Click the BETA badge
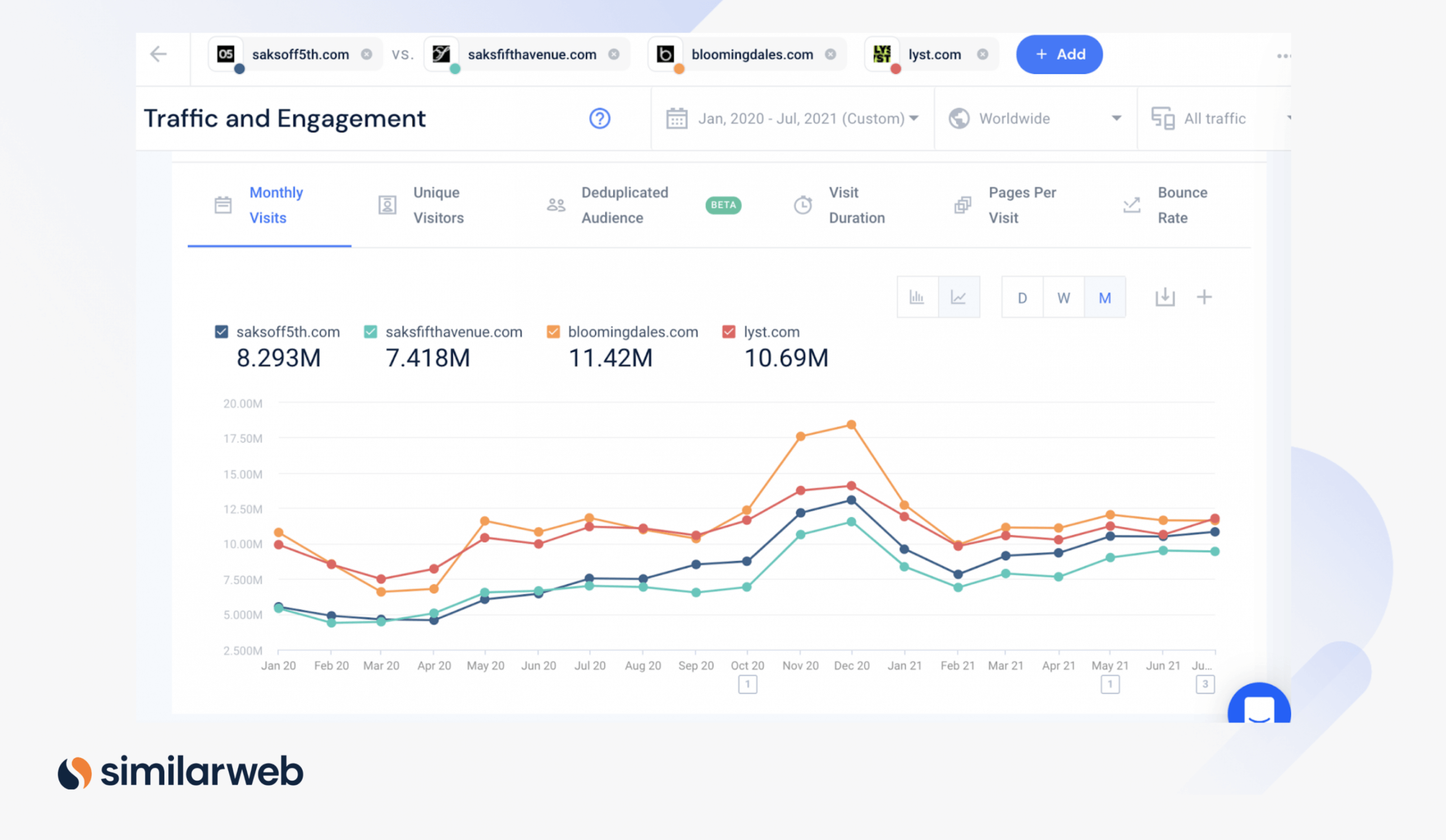The width and height of the screenshot is (1446, 840). 723,205
